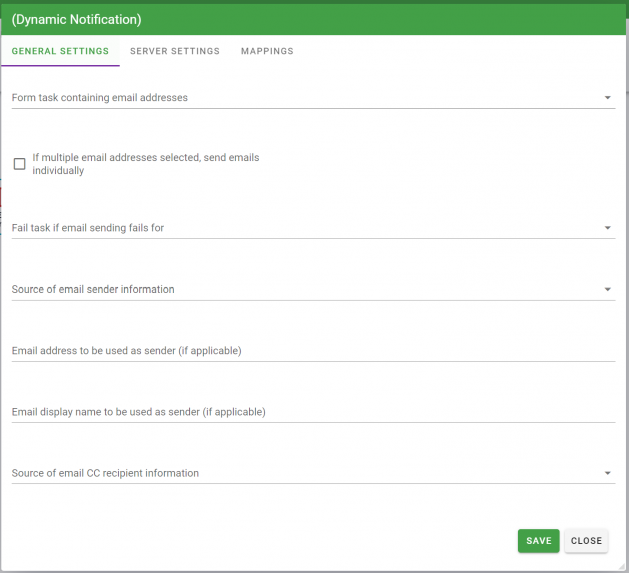Screen dimensions: 629x573
Task: Click arrow icon beside Source of email sender
Action: (608, 290)
